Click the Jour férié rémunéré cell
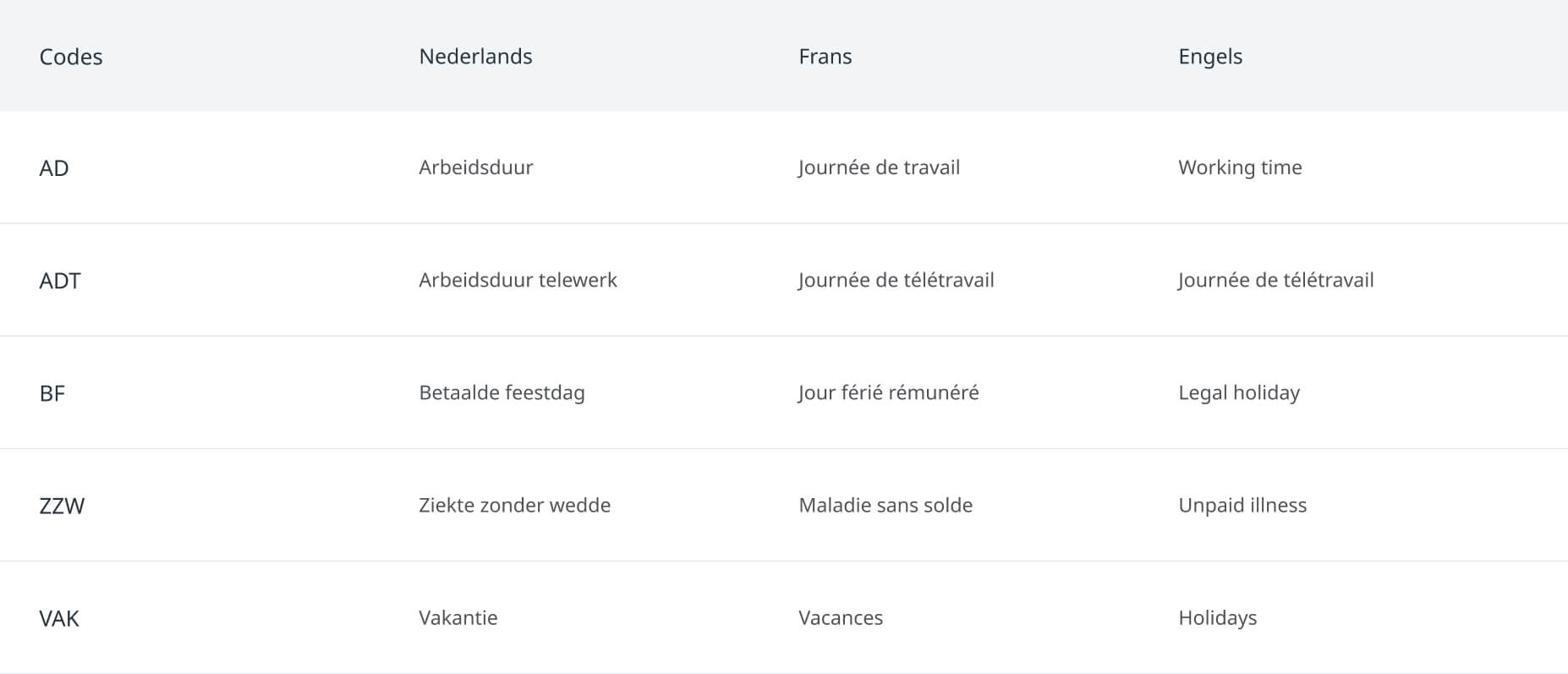 [x=888, y=392]
